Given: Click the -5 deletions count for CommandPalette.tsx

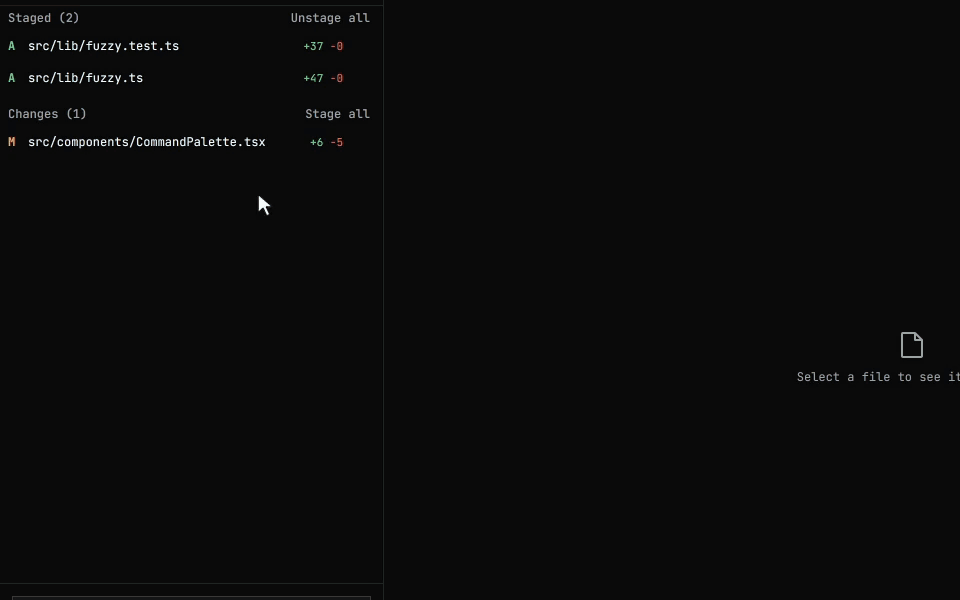Looking at the screenshot, I should point(336,142).
